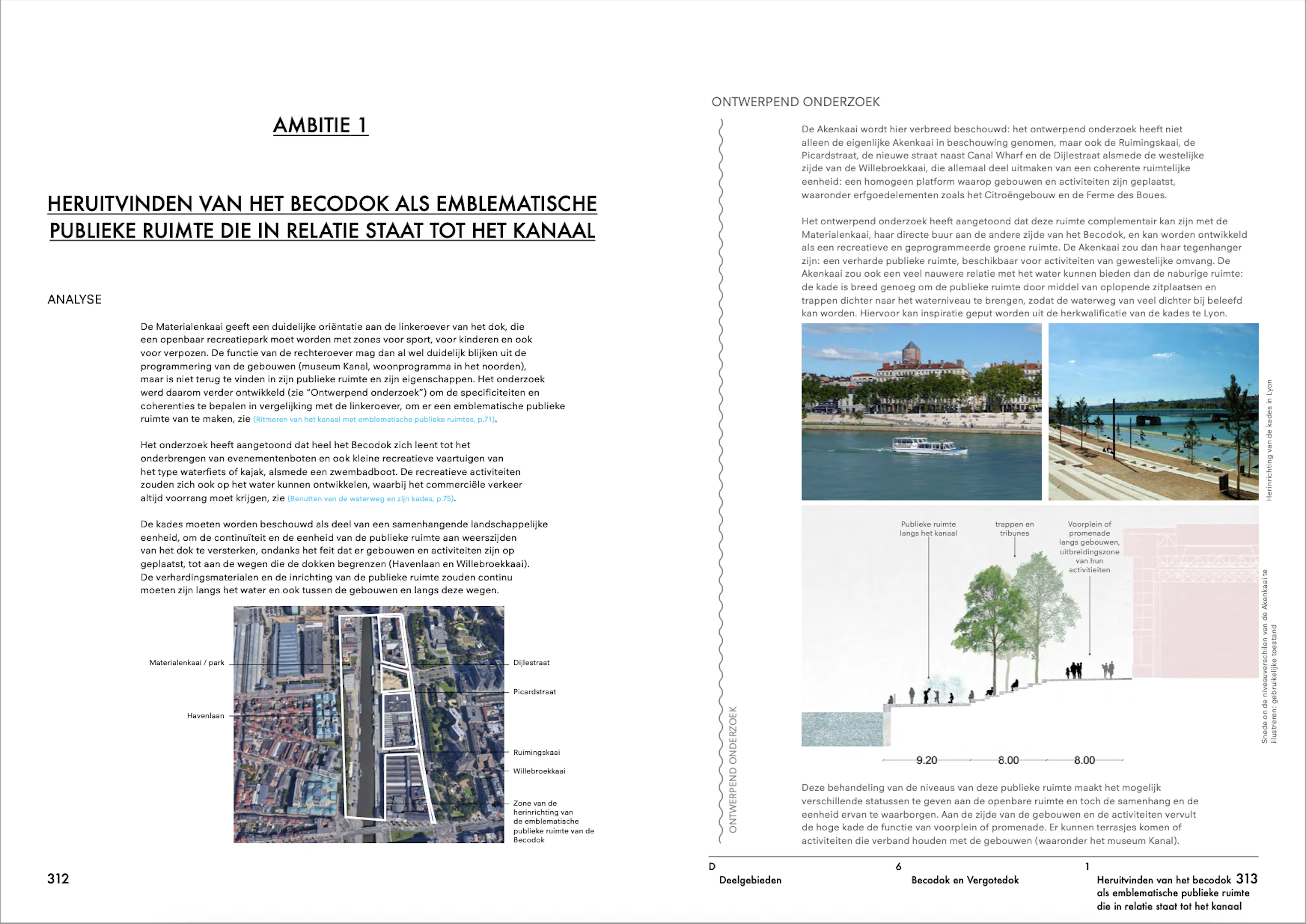Viewport: 1306px width, 924px height.
Task: Click the Deelgebieden footer entry
Action: [750, 880]
